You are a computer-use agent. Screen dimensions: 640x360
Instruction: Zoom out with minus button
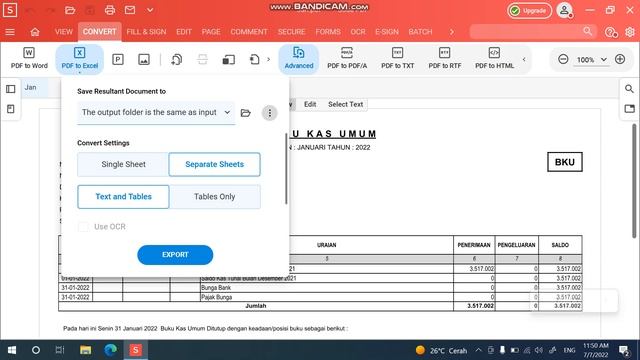(563, 59)
